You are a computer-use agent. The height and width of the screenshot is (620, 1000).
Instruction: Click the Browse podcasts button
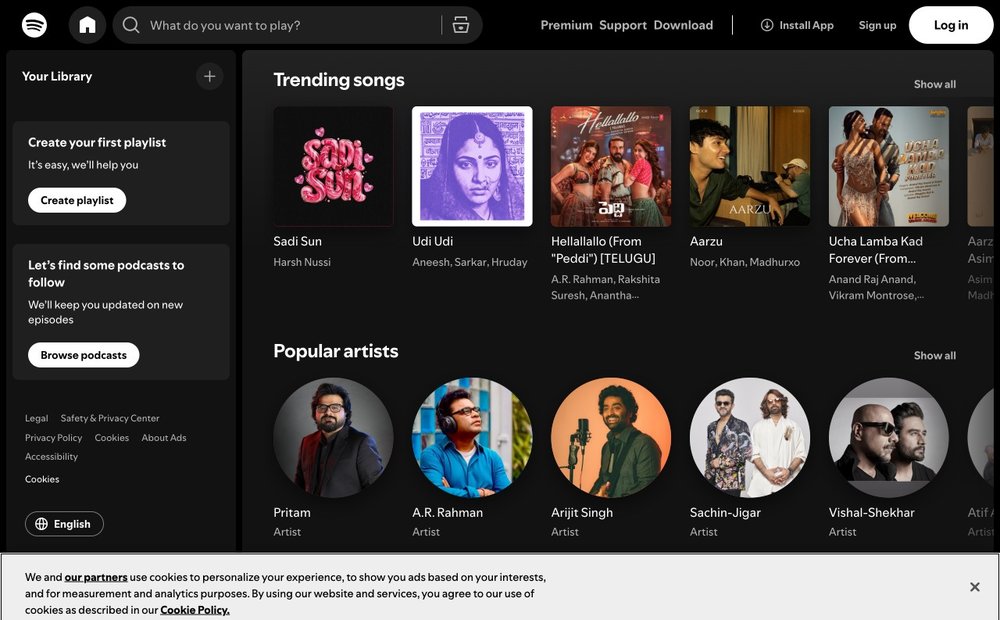coord(84,355)
